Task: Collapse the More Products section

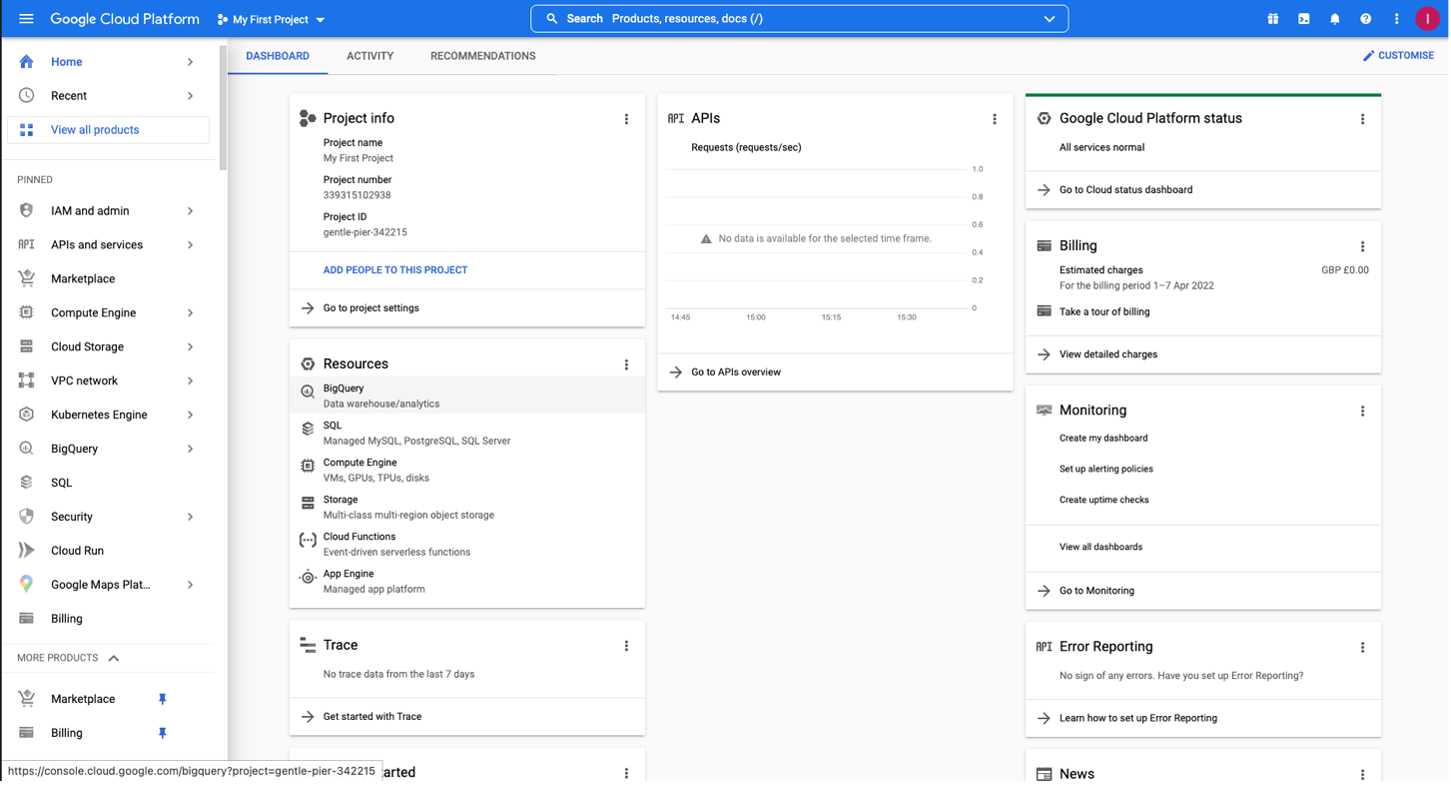Action: coord(114,658)
